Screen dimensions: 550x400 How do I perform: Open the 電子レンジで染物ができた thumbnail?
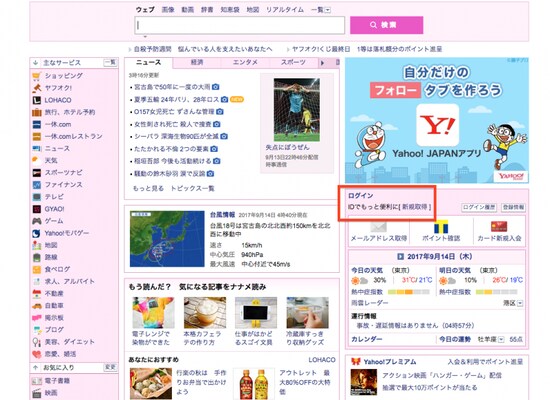tap(153, 313)
